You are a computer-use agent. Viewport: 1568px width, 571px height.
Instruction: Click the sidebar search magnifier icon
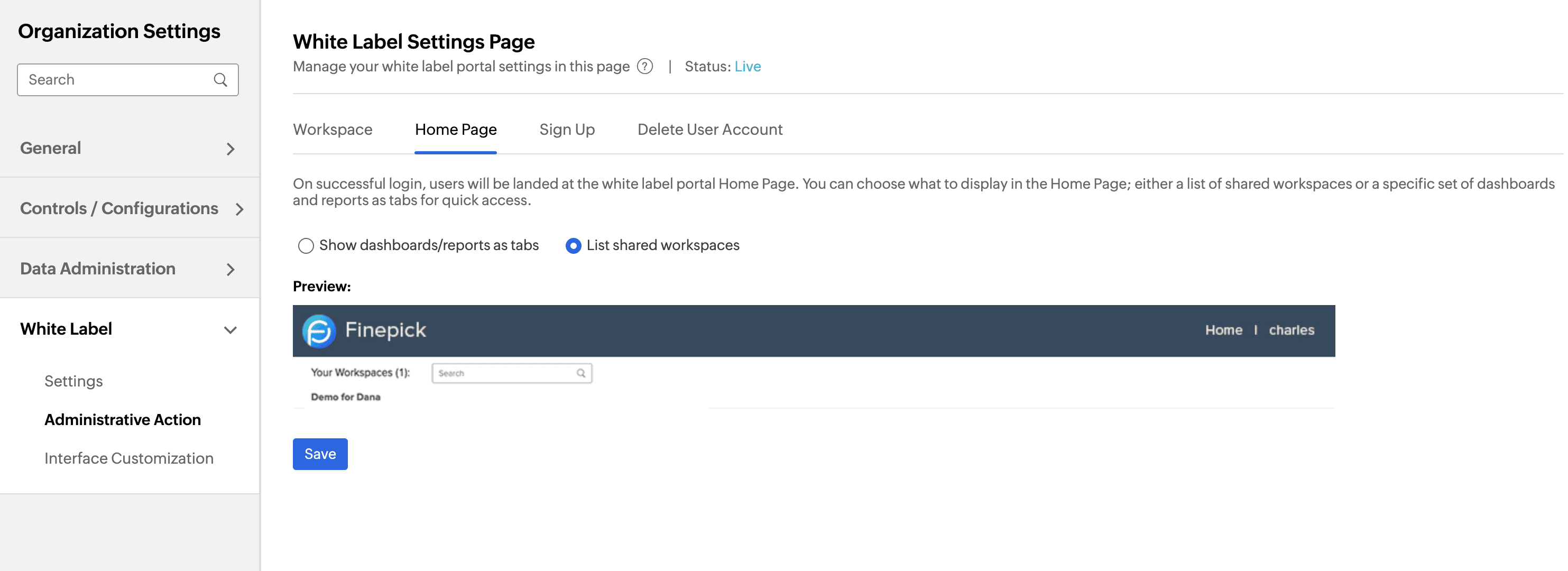coord(220,80)
